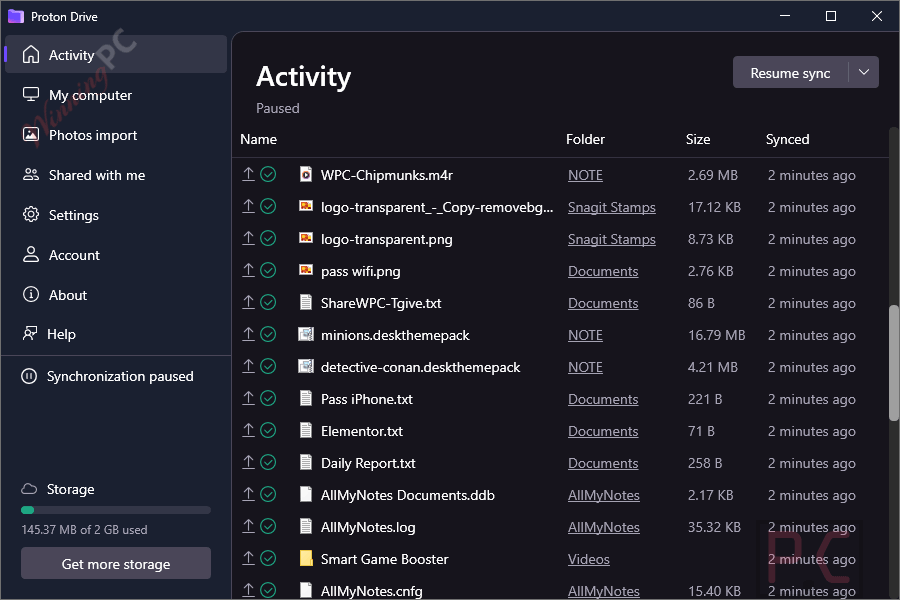Select AllMyNotes Documents.ddb file name

coord(408,495)
